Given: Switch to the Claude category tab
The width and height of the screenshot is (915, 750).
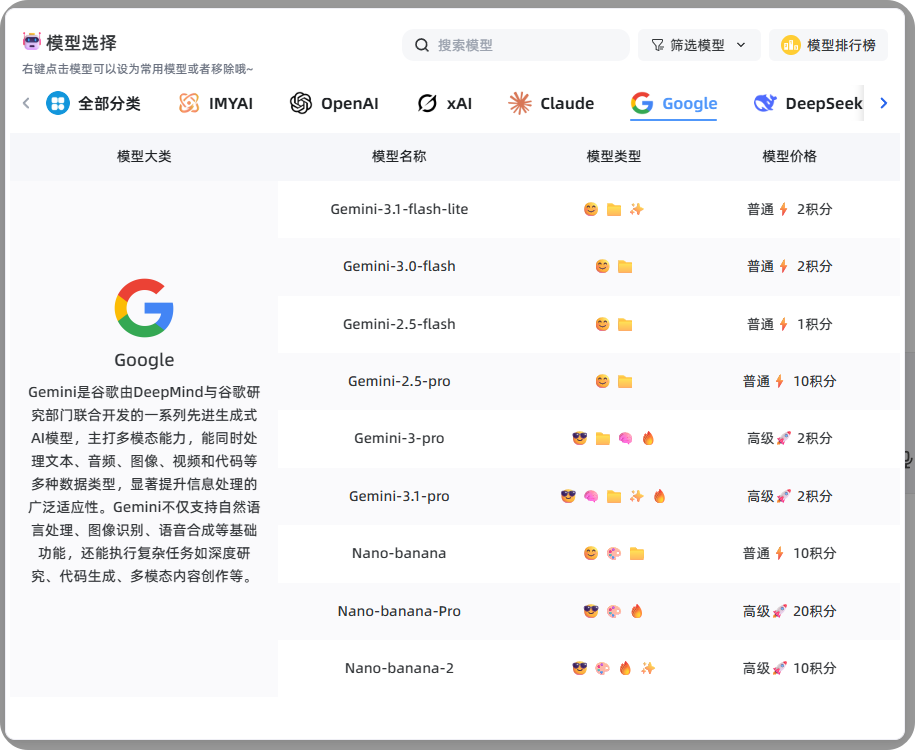Looking at the screenshot, I should click(x=551, y=103).
